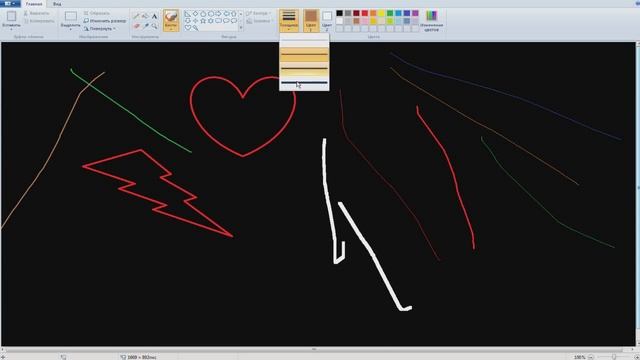This screenshot has height=360, width=640.
Task: Choose the right triangle shape
Action: [x=187, y=14]
